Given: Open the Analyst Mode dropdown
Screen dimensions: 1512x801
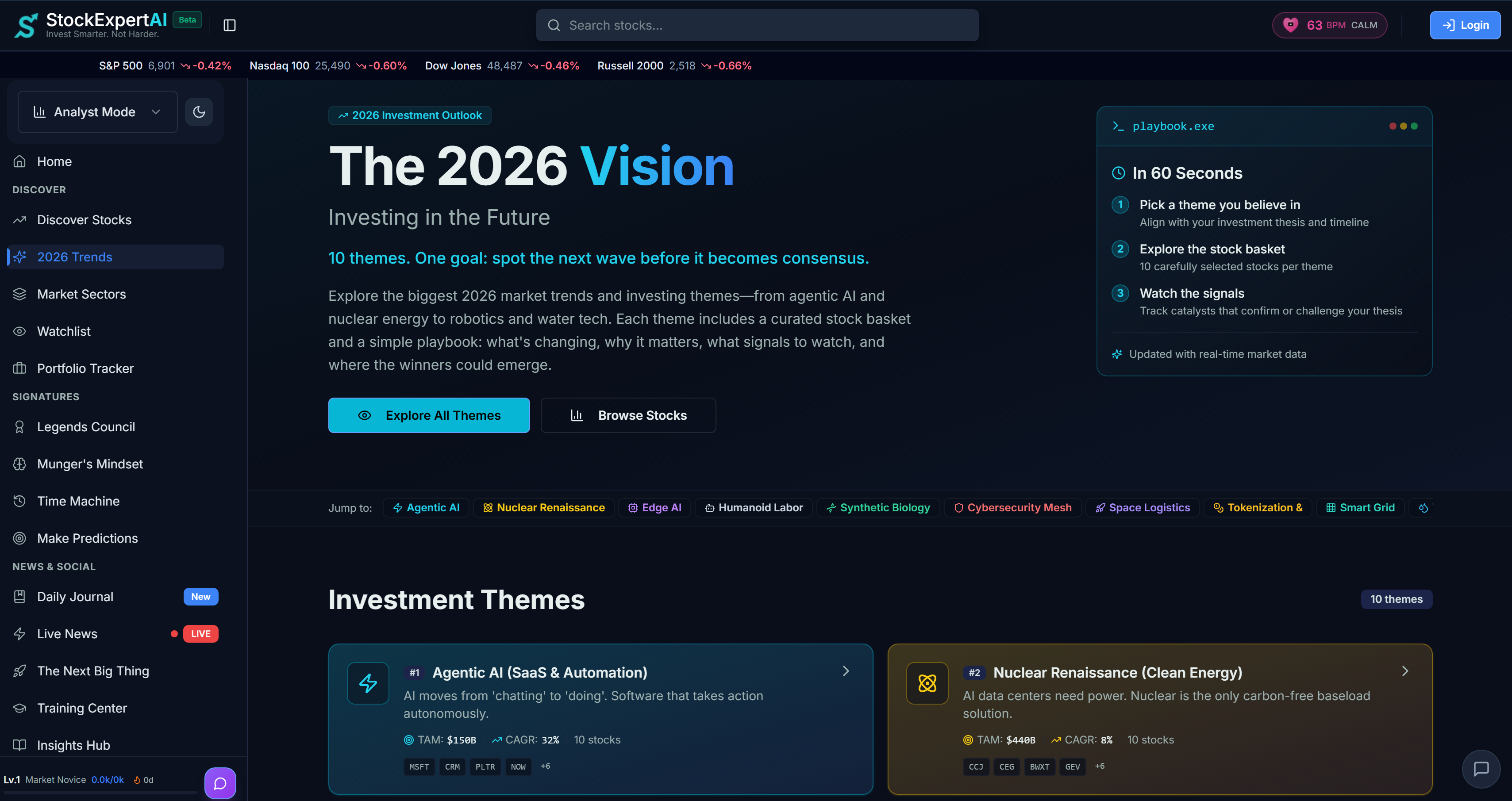Looking at the screenshot, I should point(97,111).
